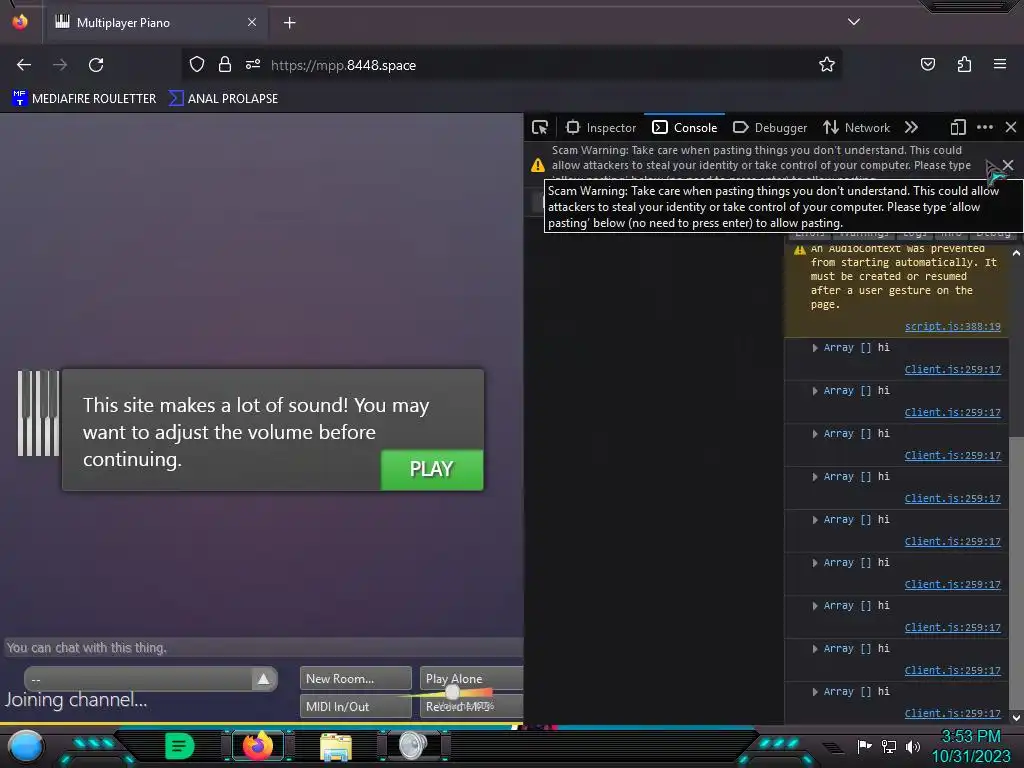Viewport: 1024px width, 768px height.
Task: Show more DevTools tabs chevron
Action: click(912, 127)
